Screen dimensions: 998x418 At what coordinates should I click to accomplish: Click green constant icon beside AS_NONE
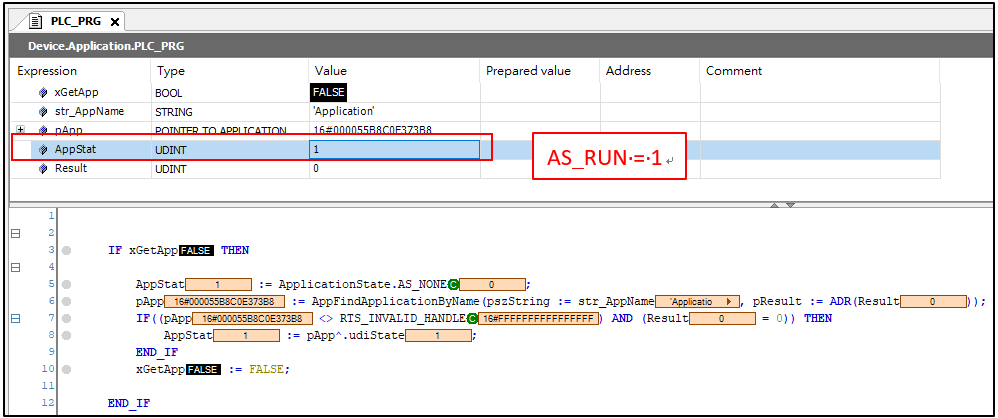point(453,284)
